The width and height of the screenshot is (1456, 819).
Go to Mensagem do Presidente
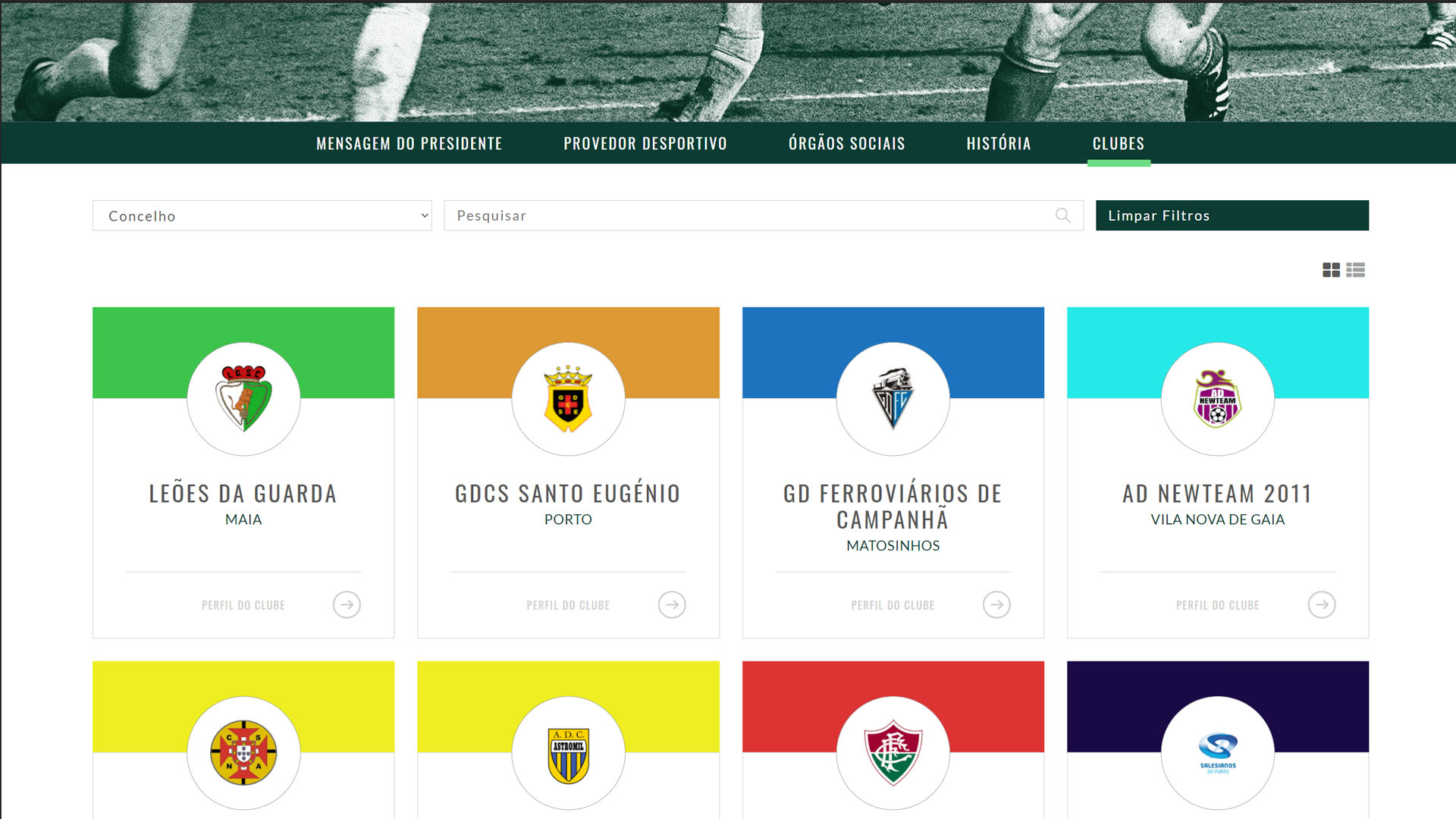[x=409, y=143]
